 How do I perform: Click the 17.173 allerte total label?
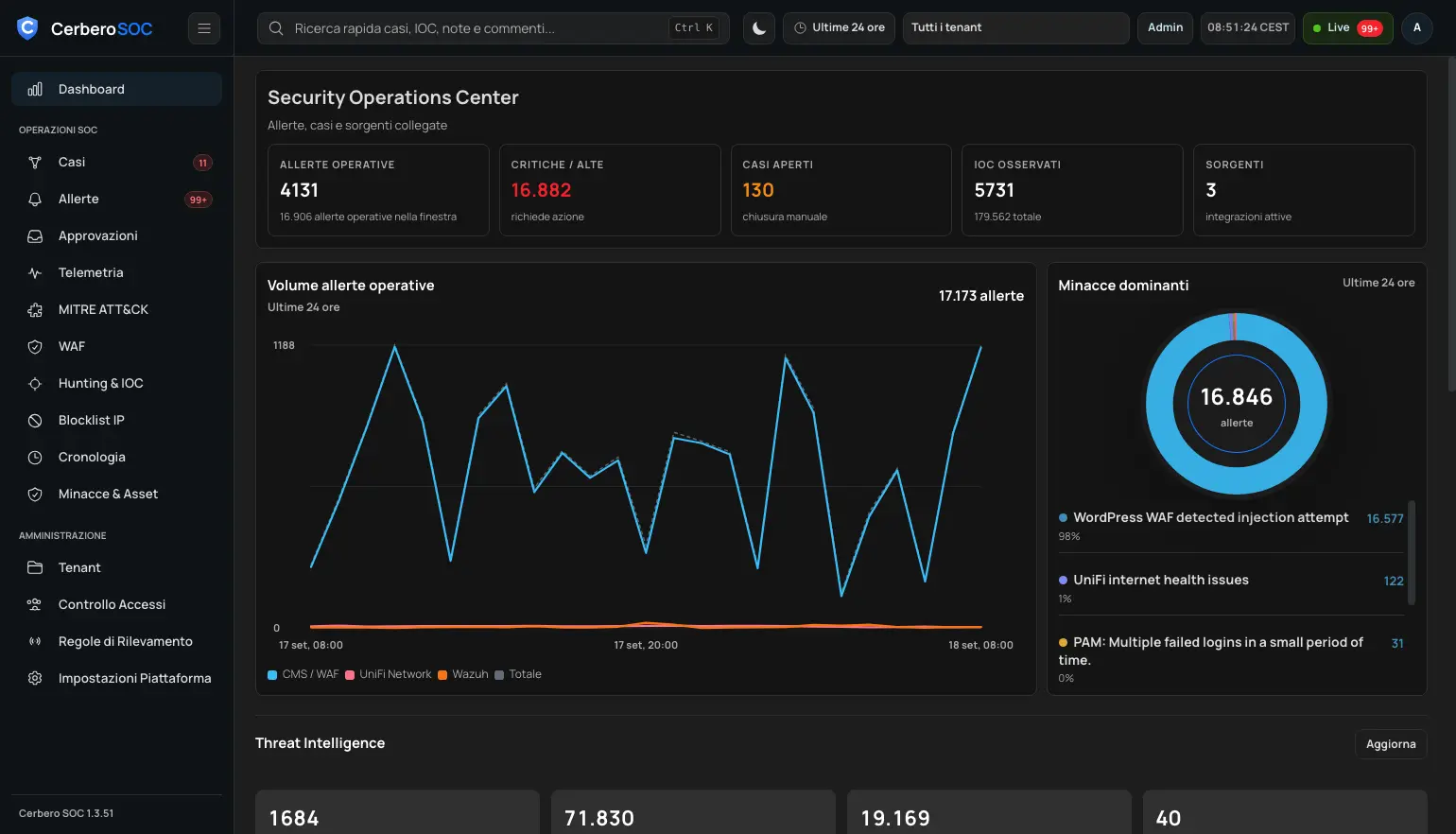[x=981, y=296]
